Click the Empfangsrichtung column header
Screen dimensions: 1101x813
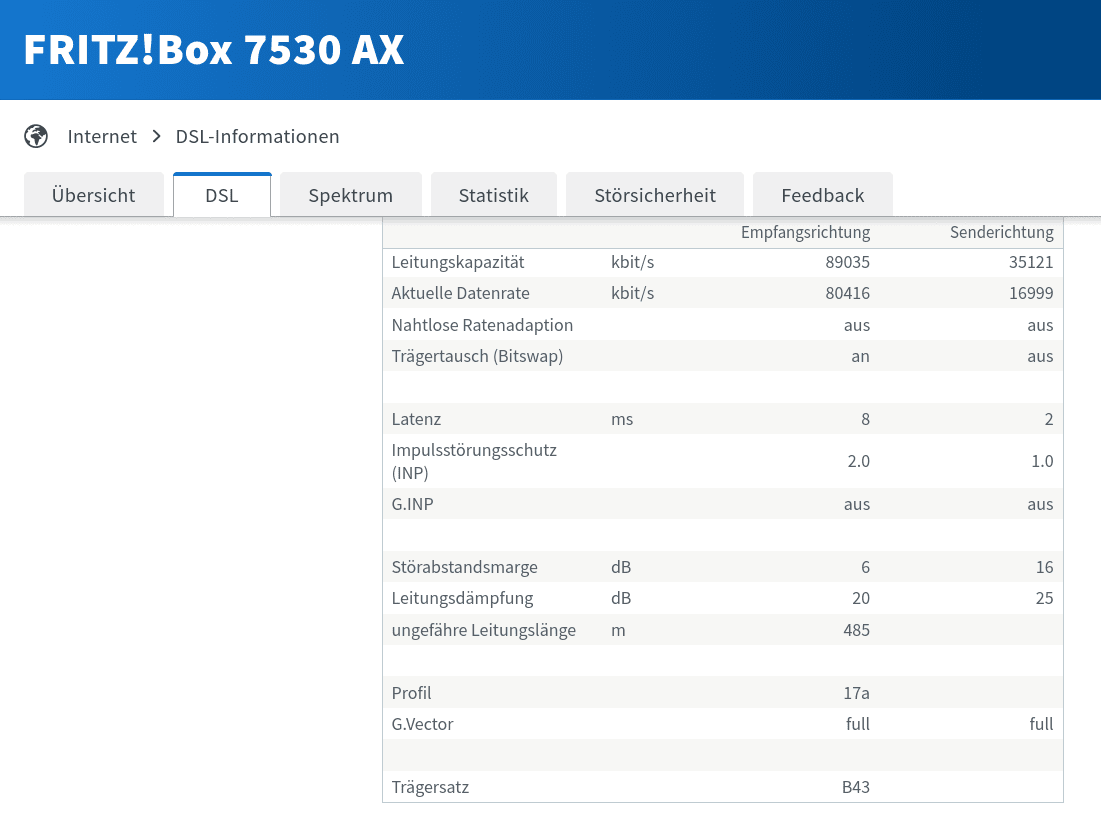(805, 232)
